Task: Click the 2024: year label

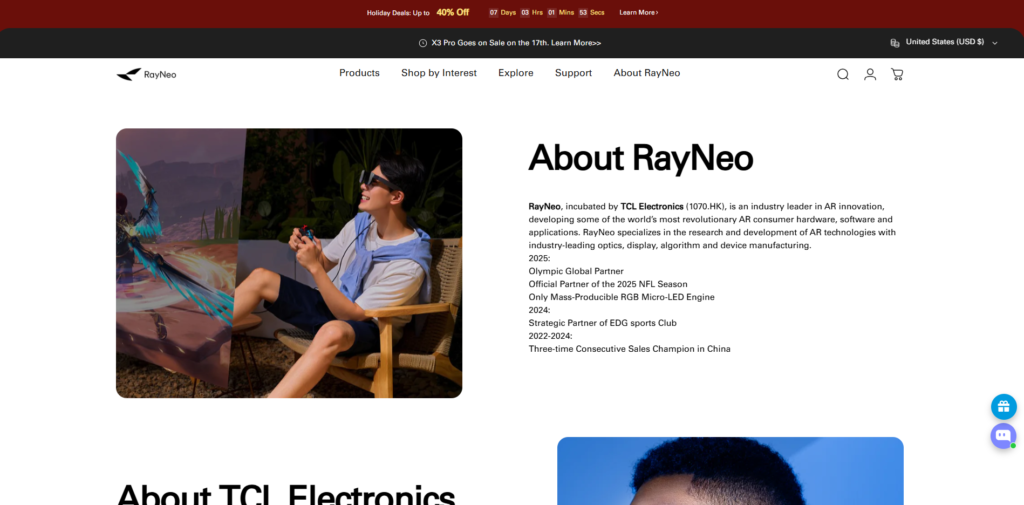Action: tap(539, 310)
